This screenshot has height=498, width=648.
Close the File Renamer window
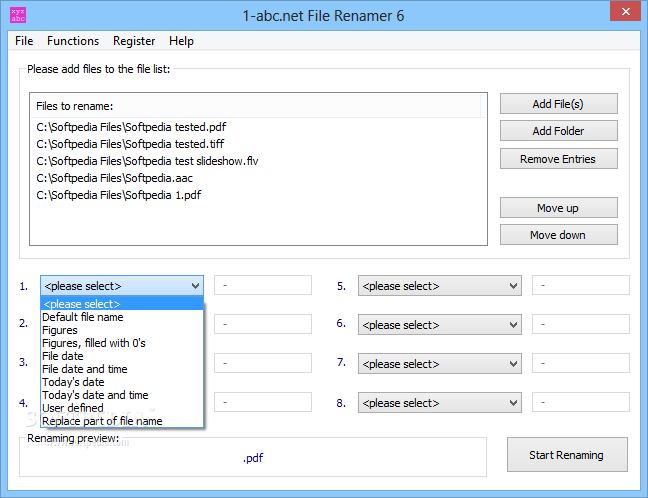625,11
